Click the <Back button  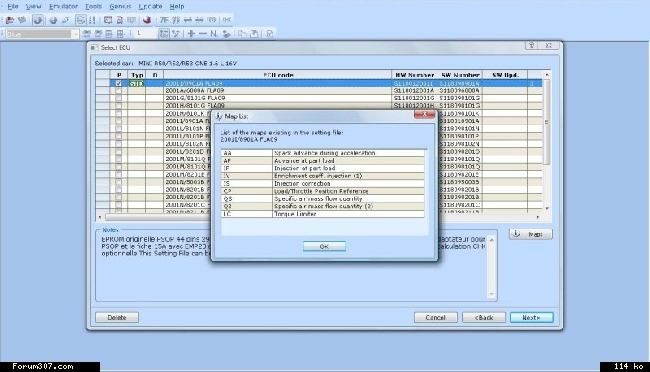pyautogui.click(x=484, y=317)
